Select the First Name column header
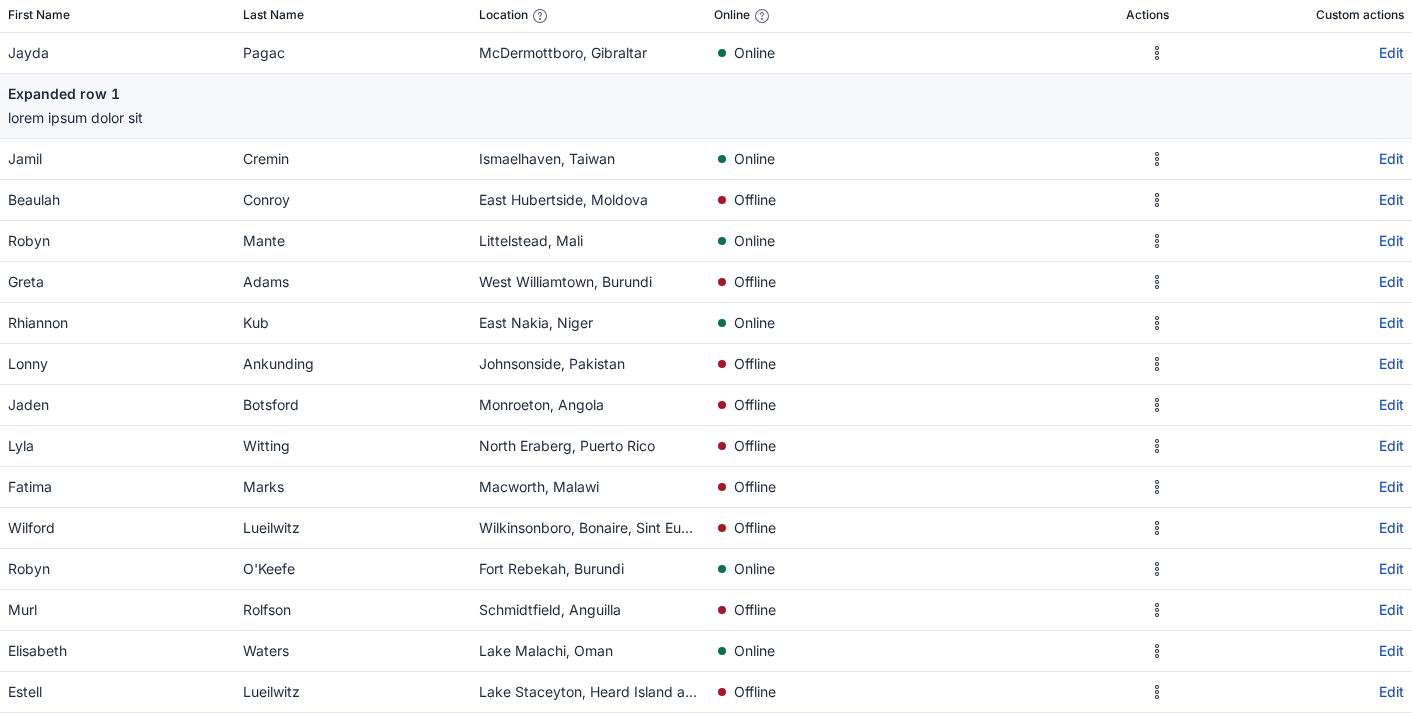The width and height of the screenshot is (1412, 713). (x=39, y=15)
